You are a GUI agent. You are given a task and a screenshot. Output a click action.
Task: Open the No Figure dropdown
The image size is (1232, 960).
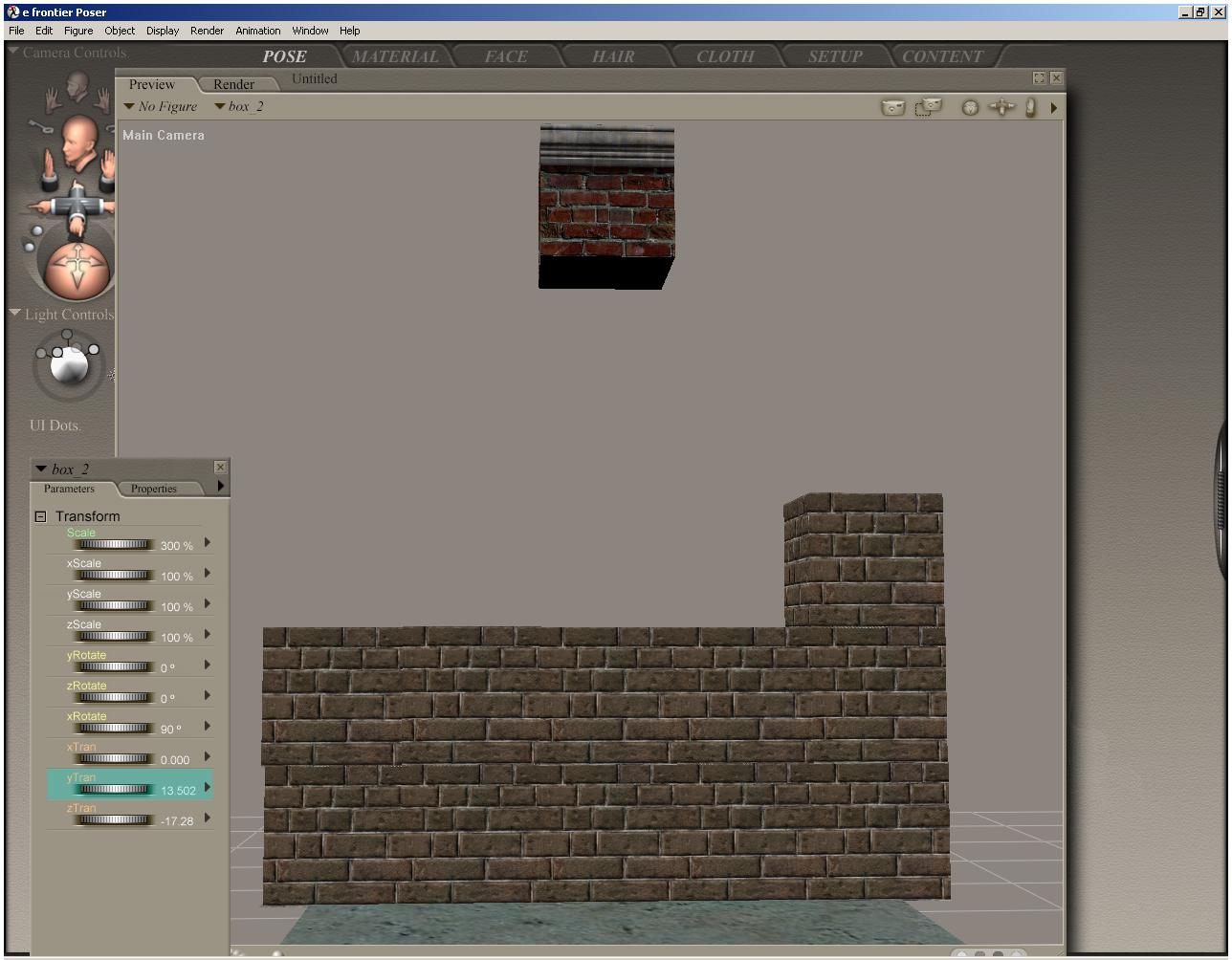point(161,107)
